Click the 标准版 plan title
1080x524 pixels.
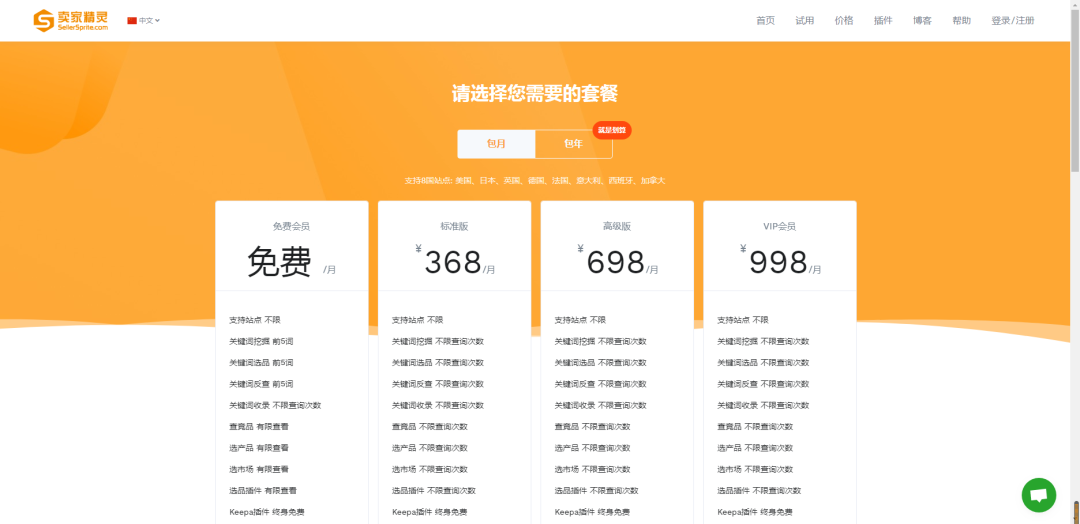tap(455, 226)
